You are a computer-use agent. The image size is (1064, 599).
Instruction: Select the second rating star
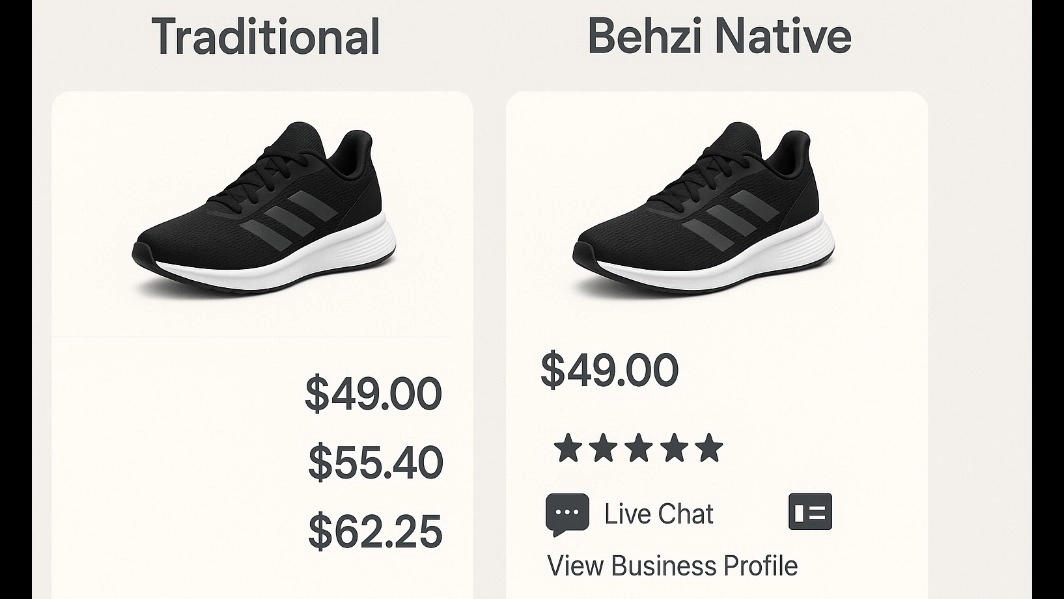[603, 448]
